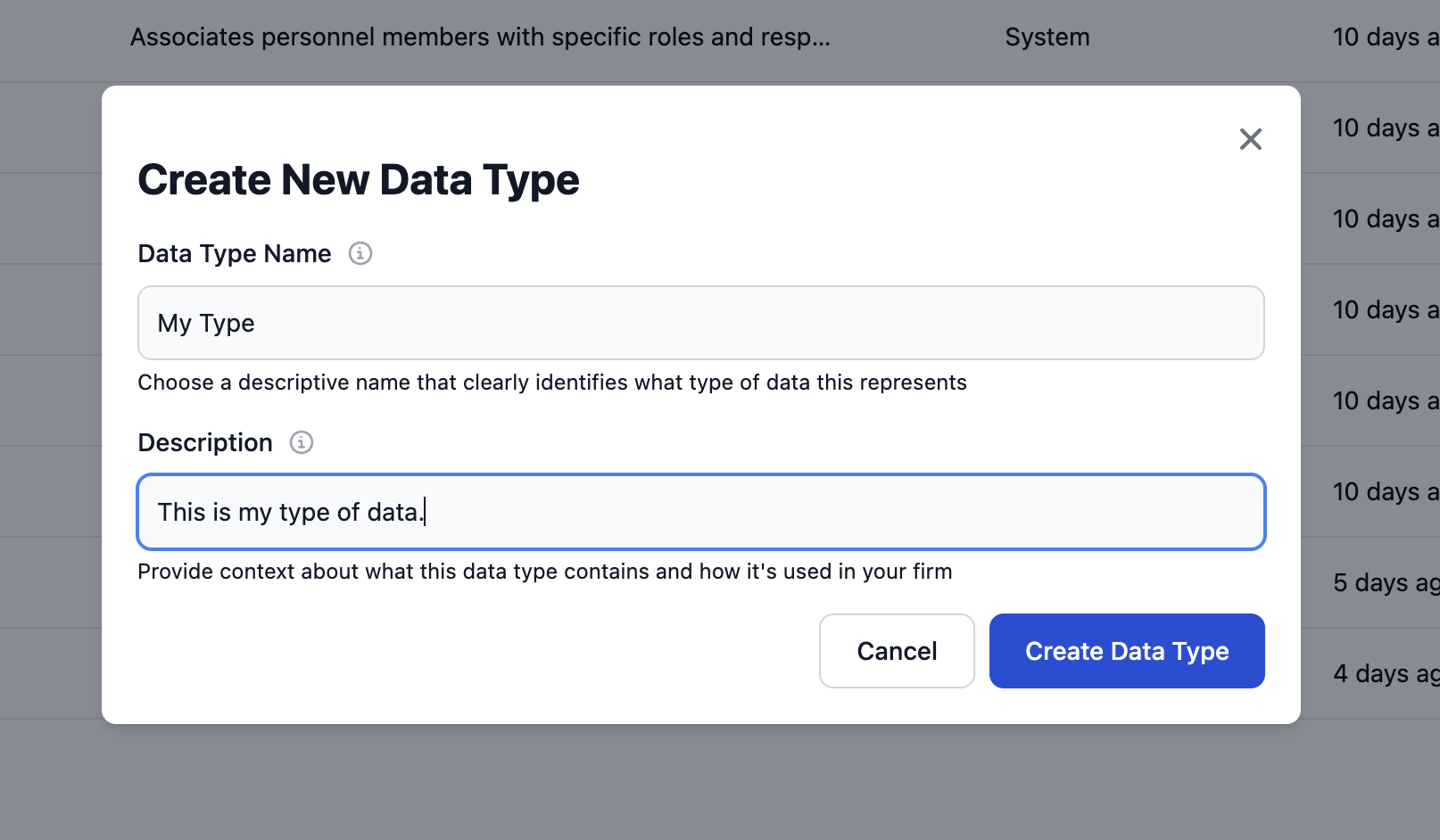
Task: Click the helper text under the name field
Action: click(551, 382)
